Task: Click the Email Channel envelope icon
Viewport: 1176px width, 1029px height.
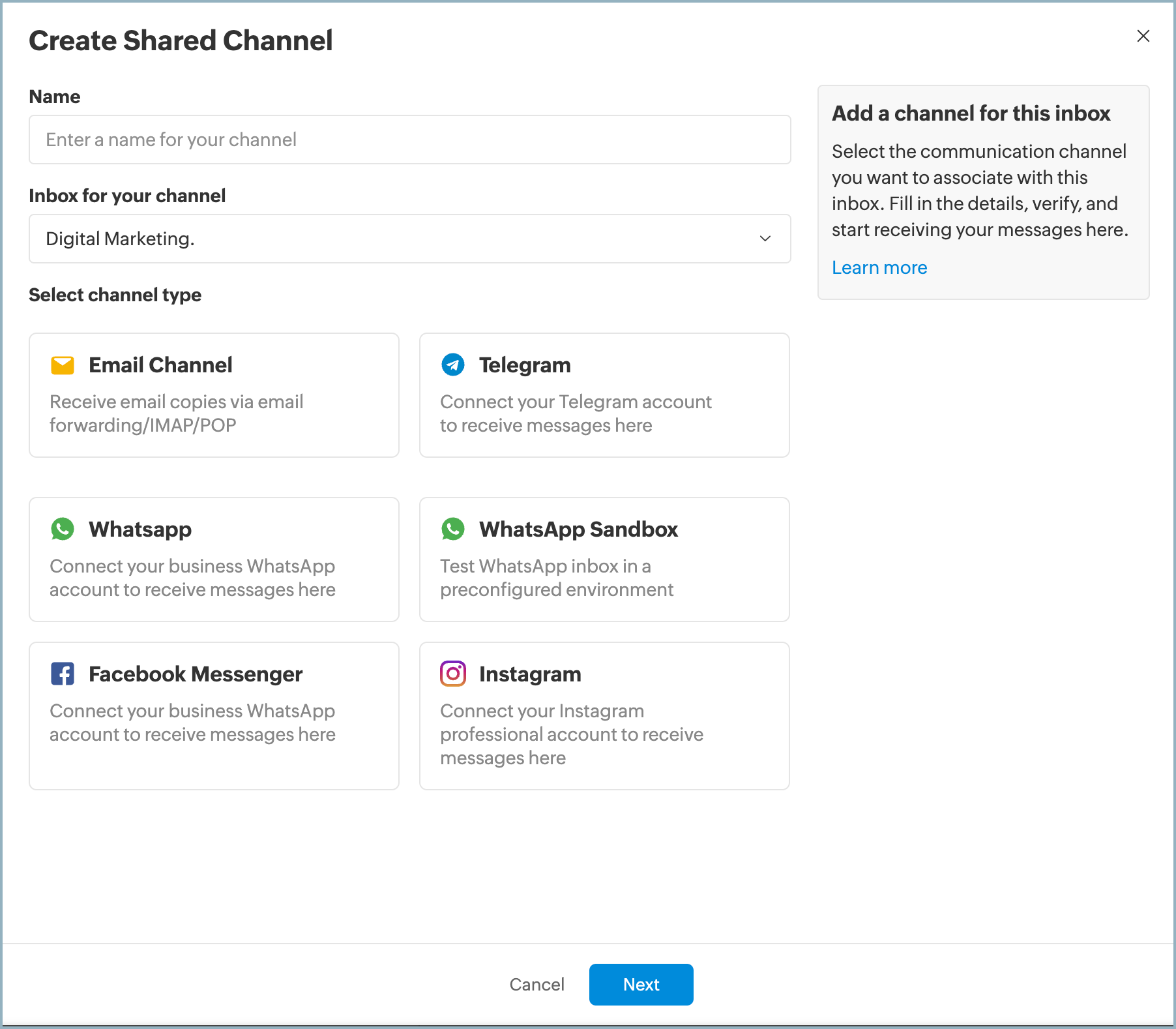Action: [63, 365]
